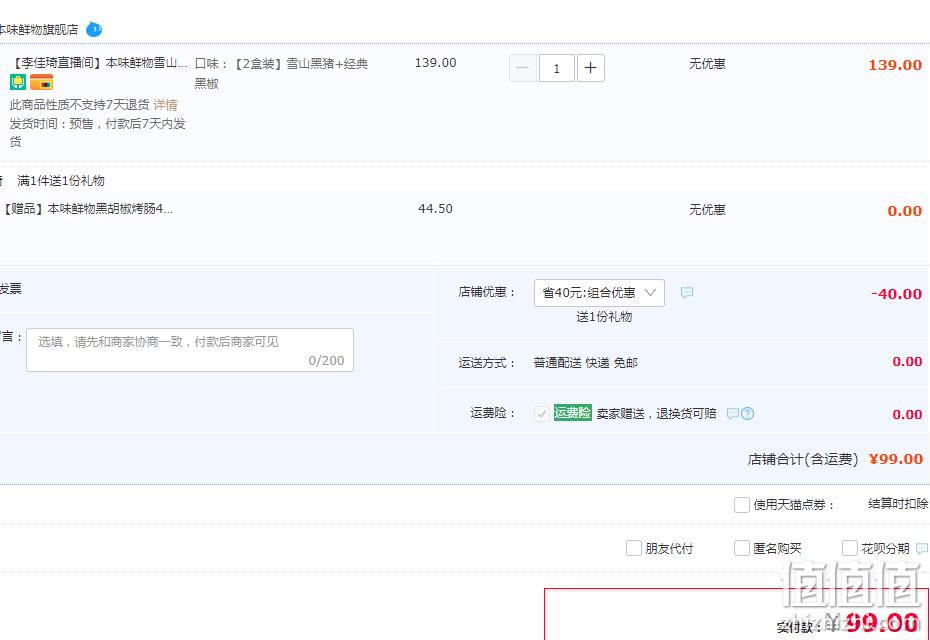
Task: Click the gift unit price 44.50
Action: click(435, 209)
